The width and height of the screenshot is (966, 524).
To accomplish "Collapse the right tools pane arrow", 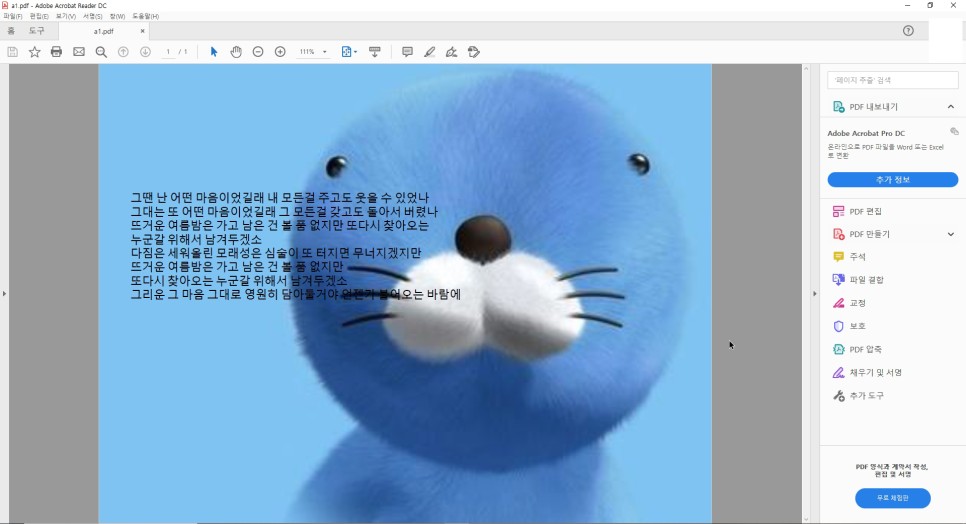I will tap(814, 294).
